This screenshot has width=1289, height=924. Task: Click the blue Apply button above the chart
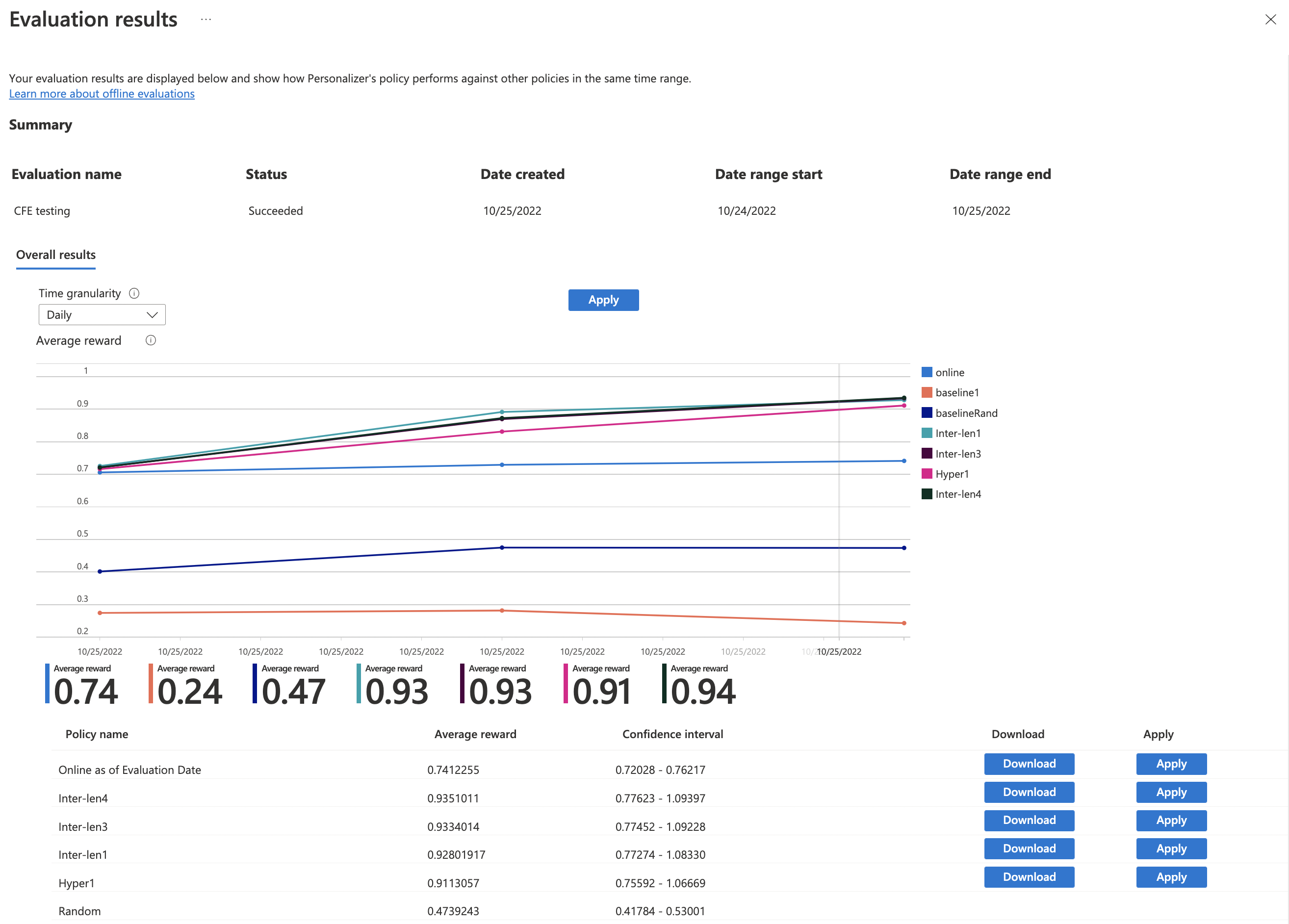click(x=603, y=300)
